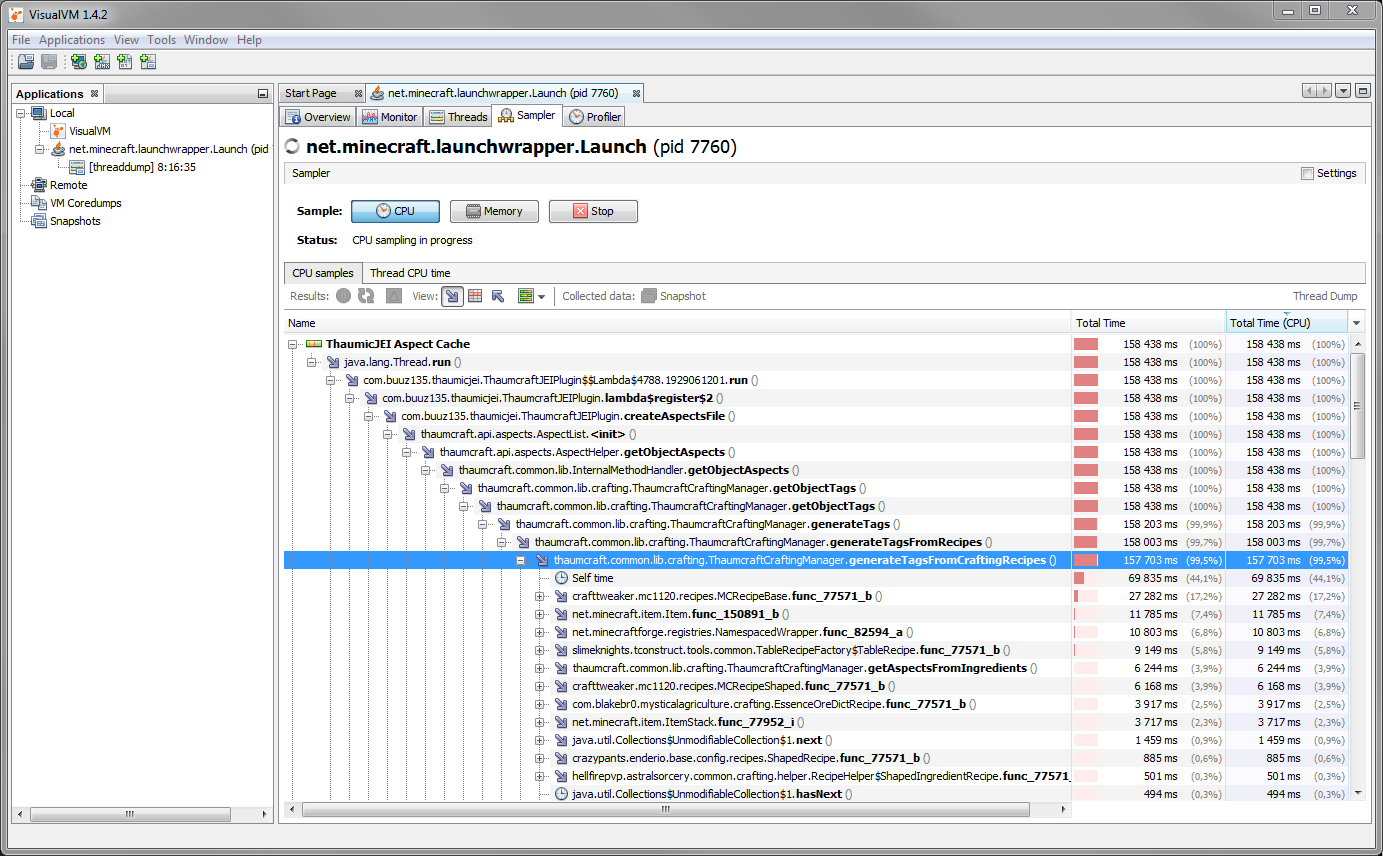
Task: Select the Remote node
Action: tap(59, 185)
